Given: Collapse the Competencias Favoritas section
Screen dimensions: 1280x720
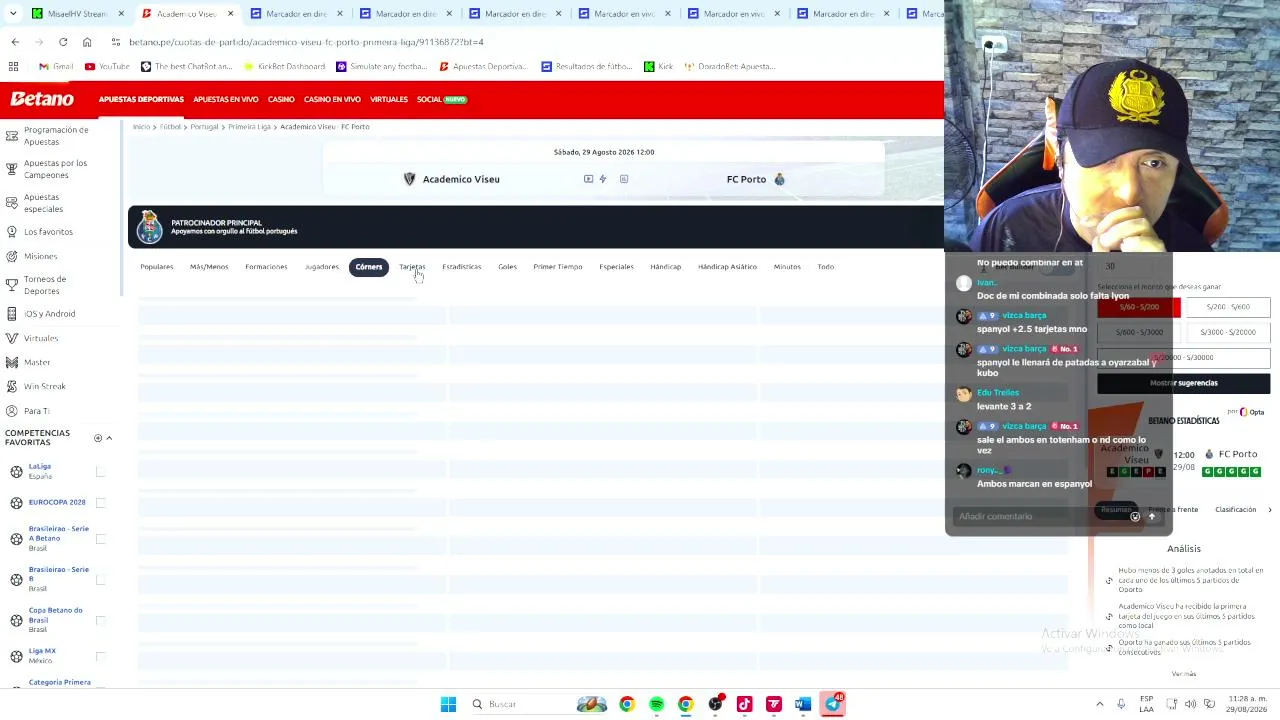Looking at the screenshot, I should click(109, 438).
